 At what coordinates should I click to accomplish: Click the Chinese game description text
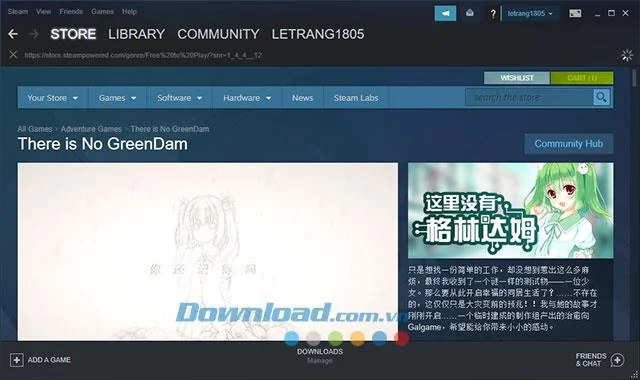tap(503, 298)
